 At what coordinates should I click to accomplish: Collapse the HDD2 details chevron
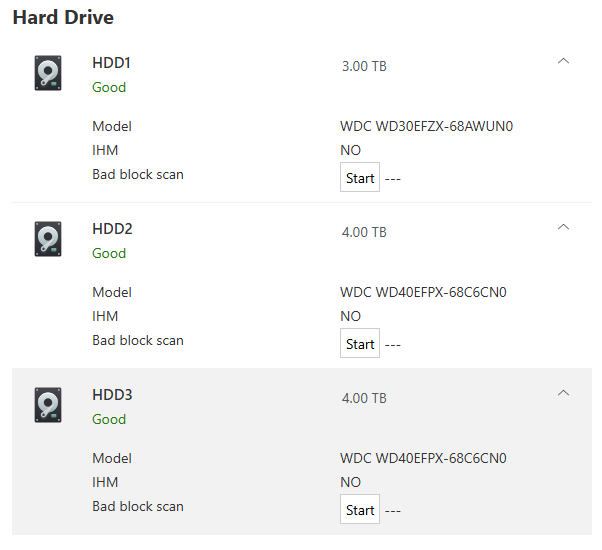(563, 228)
